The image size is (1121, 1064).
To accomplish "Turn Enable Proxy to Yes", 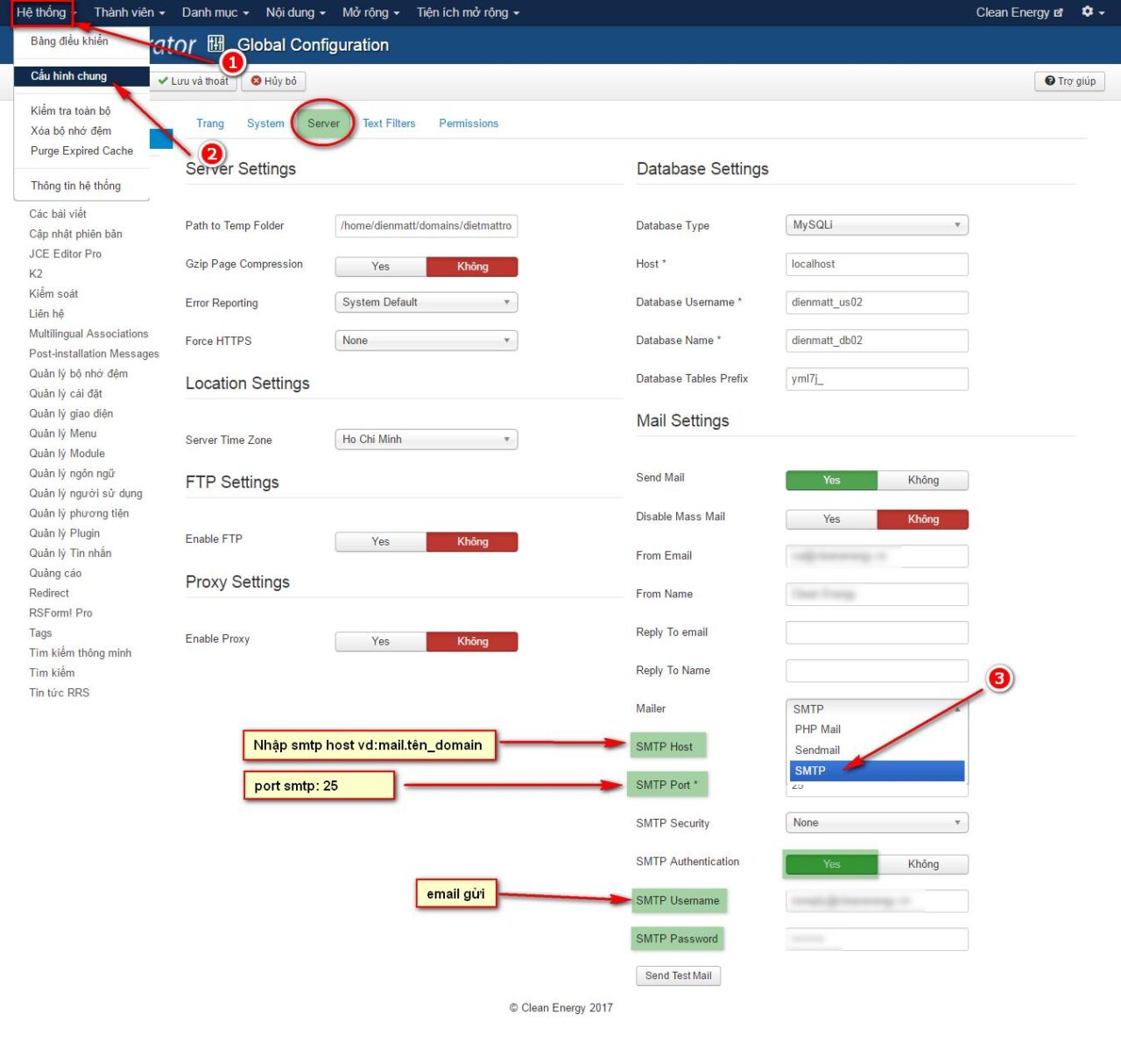I will (381, 642).
